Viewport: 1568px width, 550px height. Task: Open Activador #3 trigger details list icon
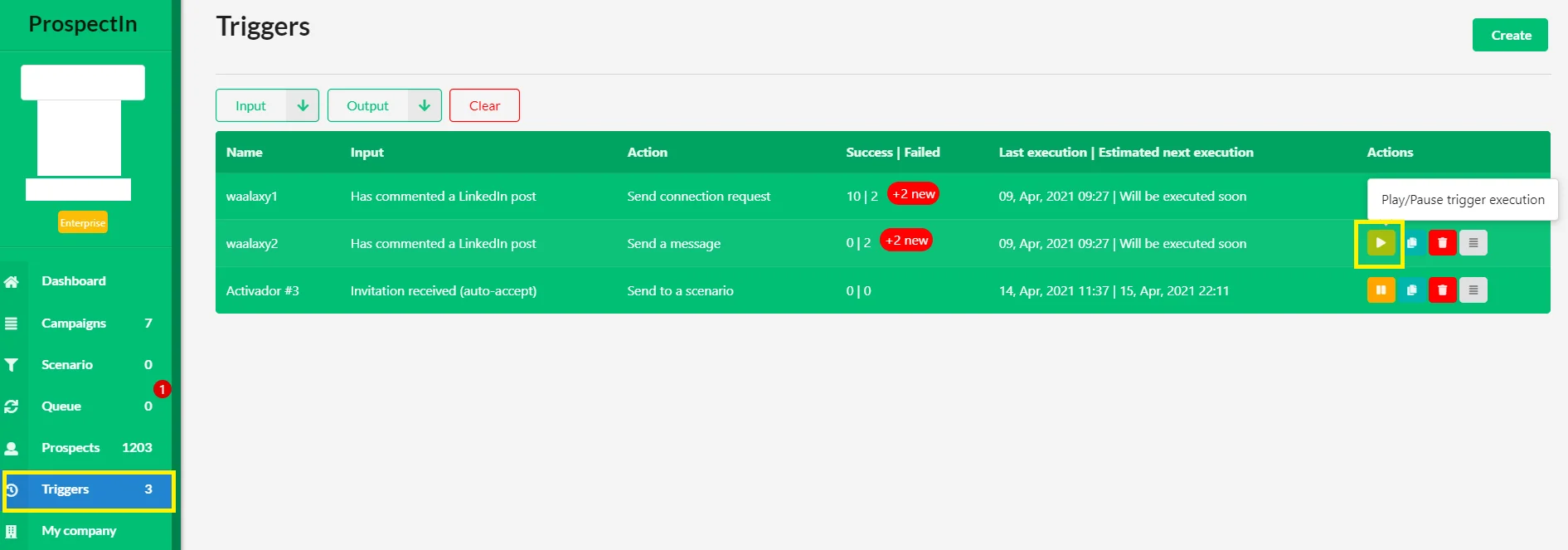coord(1473,290)
